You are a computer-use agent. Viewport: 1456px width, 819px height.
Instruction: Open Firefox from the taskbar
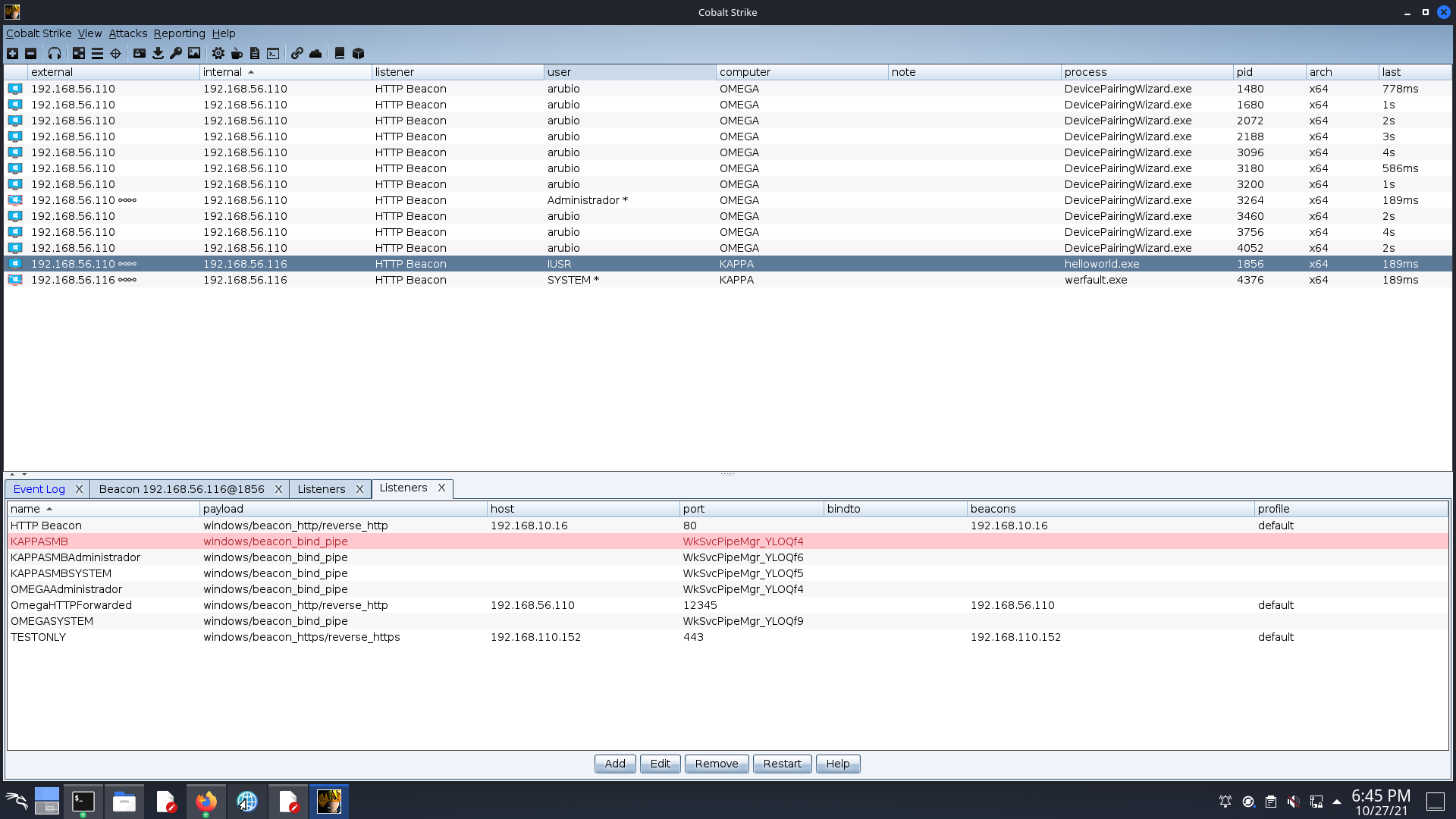click(x=206, y=802)
